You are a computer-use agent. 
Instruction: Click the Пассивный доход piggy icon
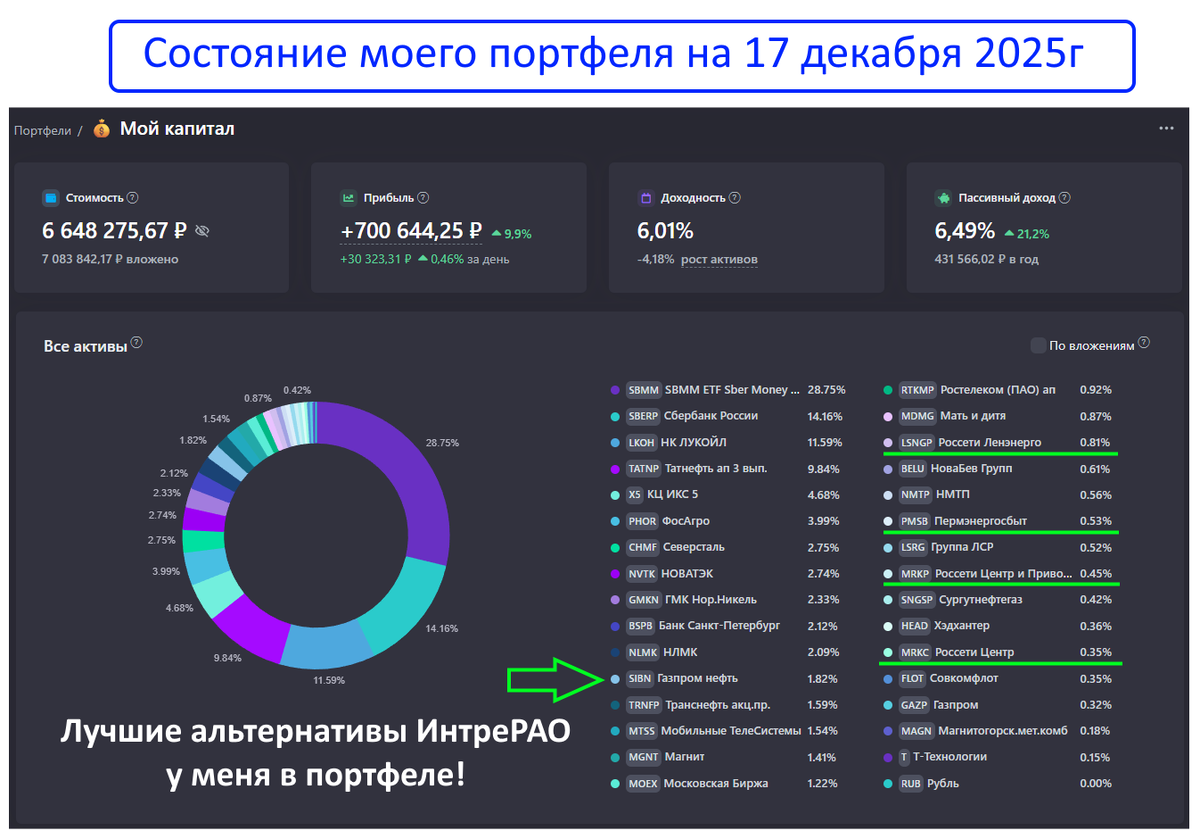pos(942,198)
